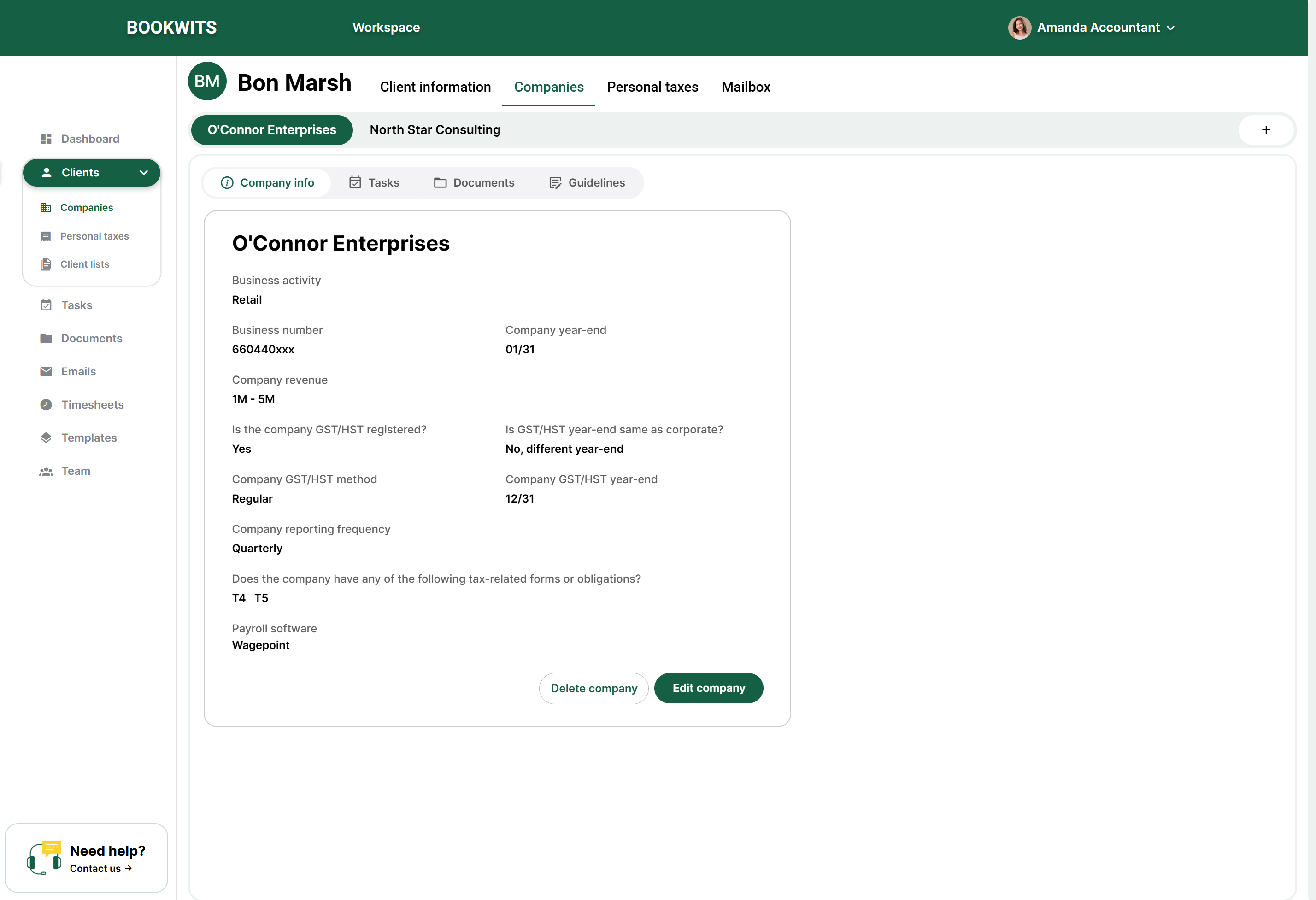Viewport: 1316px width, 900px height.
Task: Click the Guidelines notes icon
Action: (556, 182)
